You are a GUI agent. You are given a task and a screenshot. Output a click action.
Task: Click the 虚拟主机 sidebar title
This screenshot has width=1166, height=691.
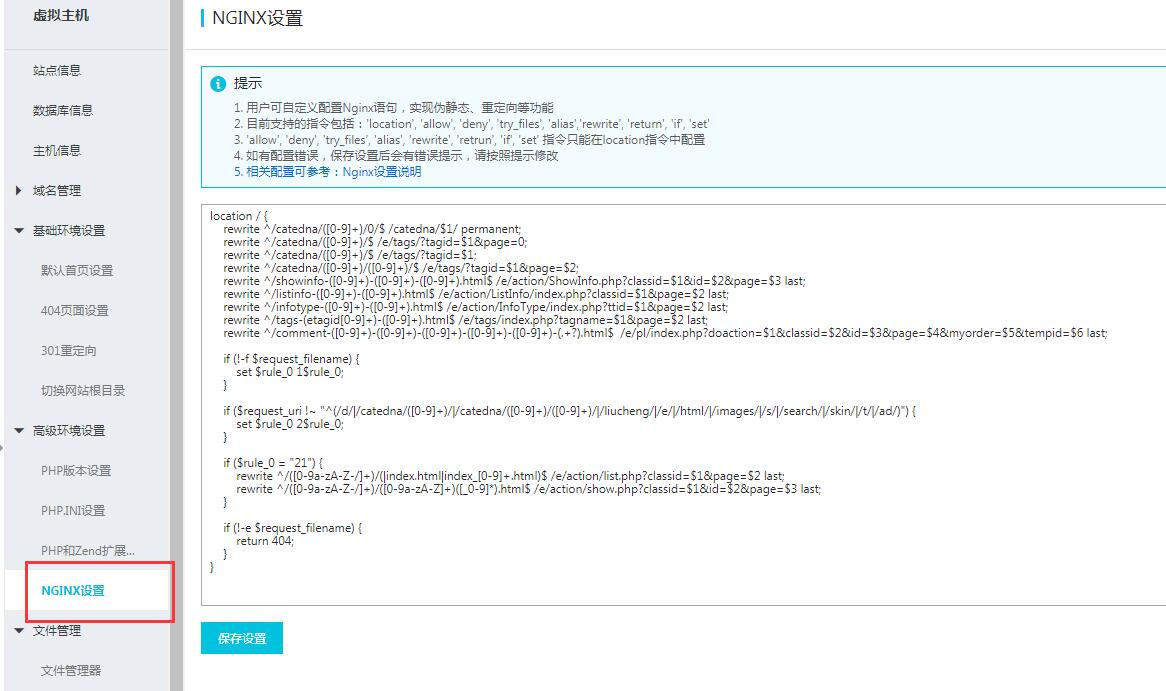61,16
